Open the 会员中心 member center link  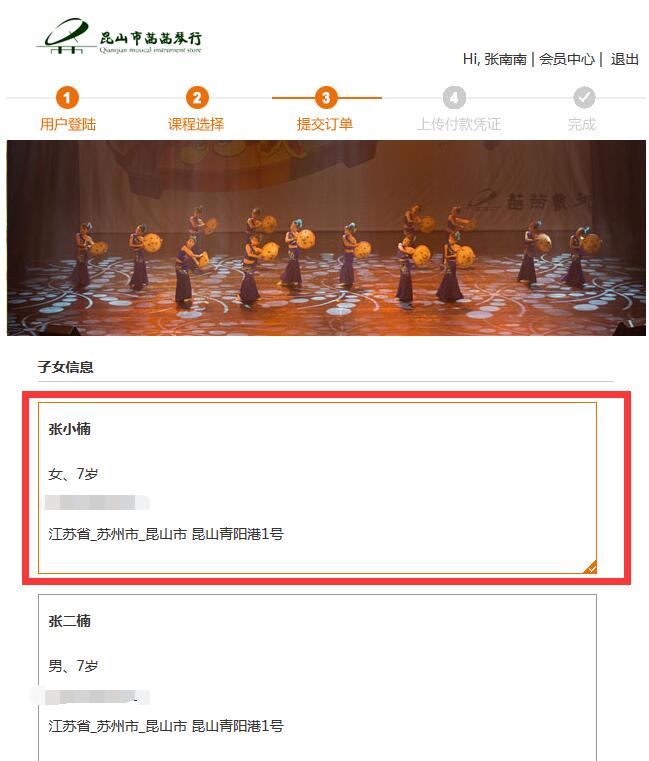coord(566,59)
